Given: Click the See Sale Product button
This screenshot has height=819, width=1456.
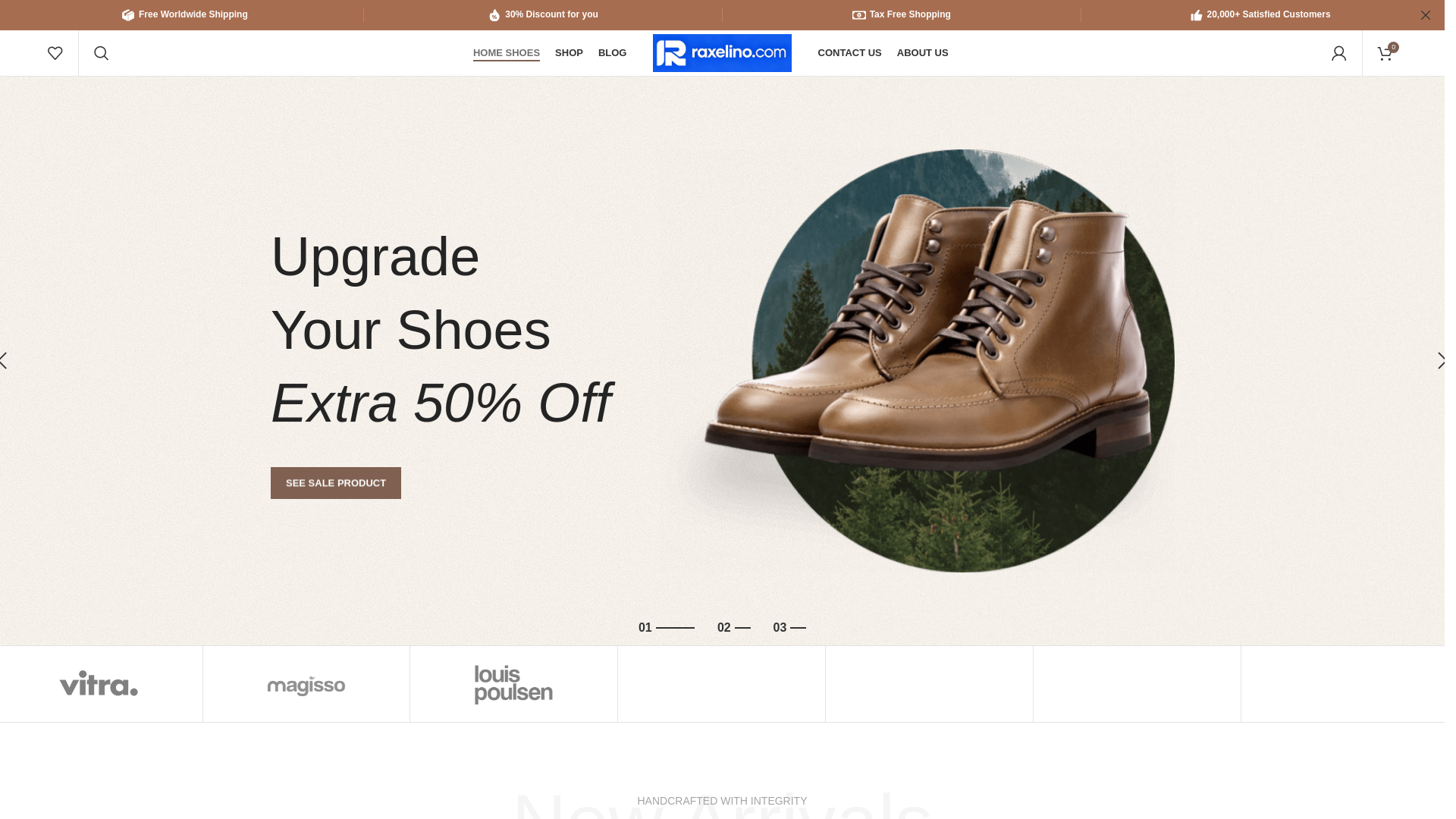Looking at the screenshot, I should 336,483.
